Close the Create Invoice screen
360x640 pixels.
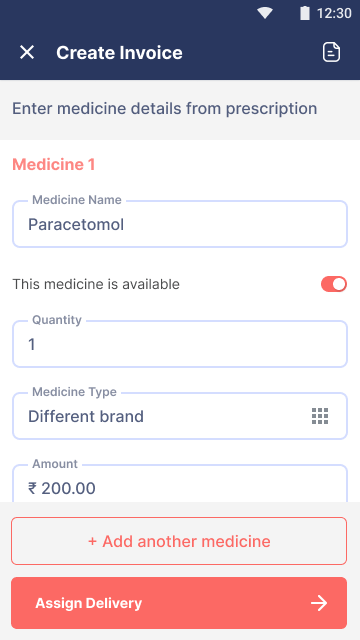pos(27,53)
